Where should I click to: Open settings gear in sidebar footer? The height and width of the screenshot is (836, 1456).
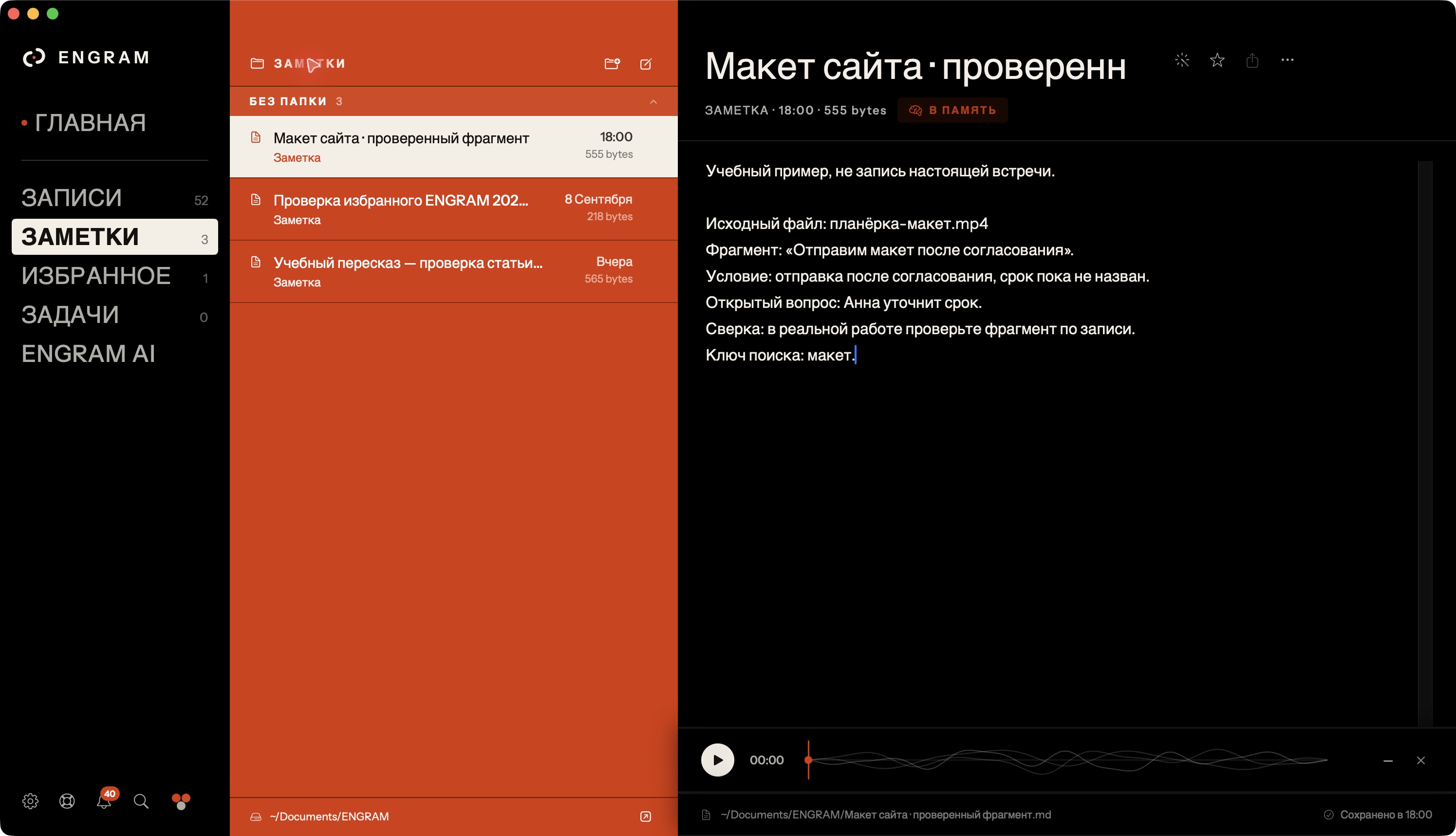click(x=30, y=801)
